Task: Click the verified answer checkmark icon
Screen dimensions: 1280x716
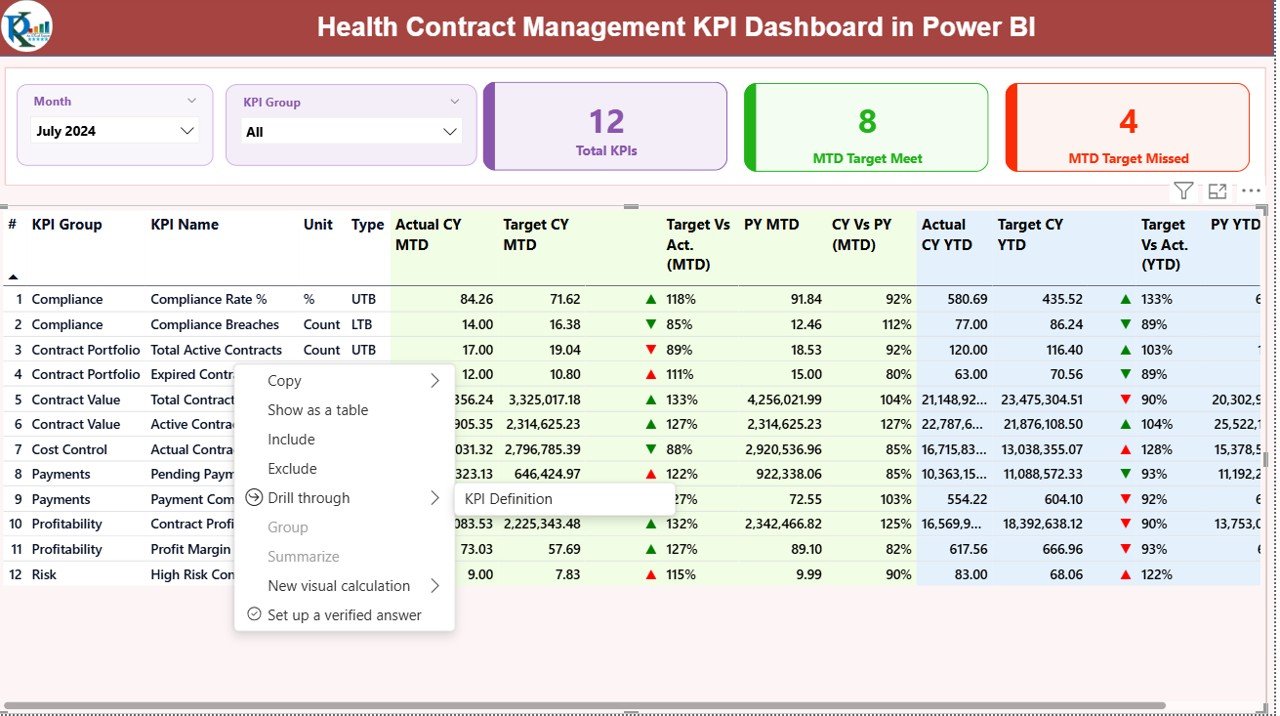Action: (x=254, y=615)
